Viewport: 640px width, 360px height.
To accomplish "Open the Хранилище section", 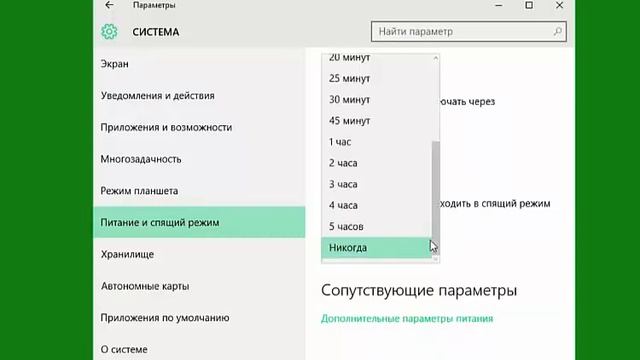I will pos(199,254).
